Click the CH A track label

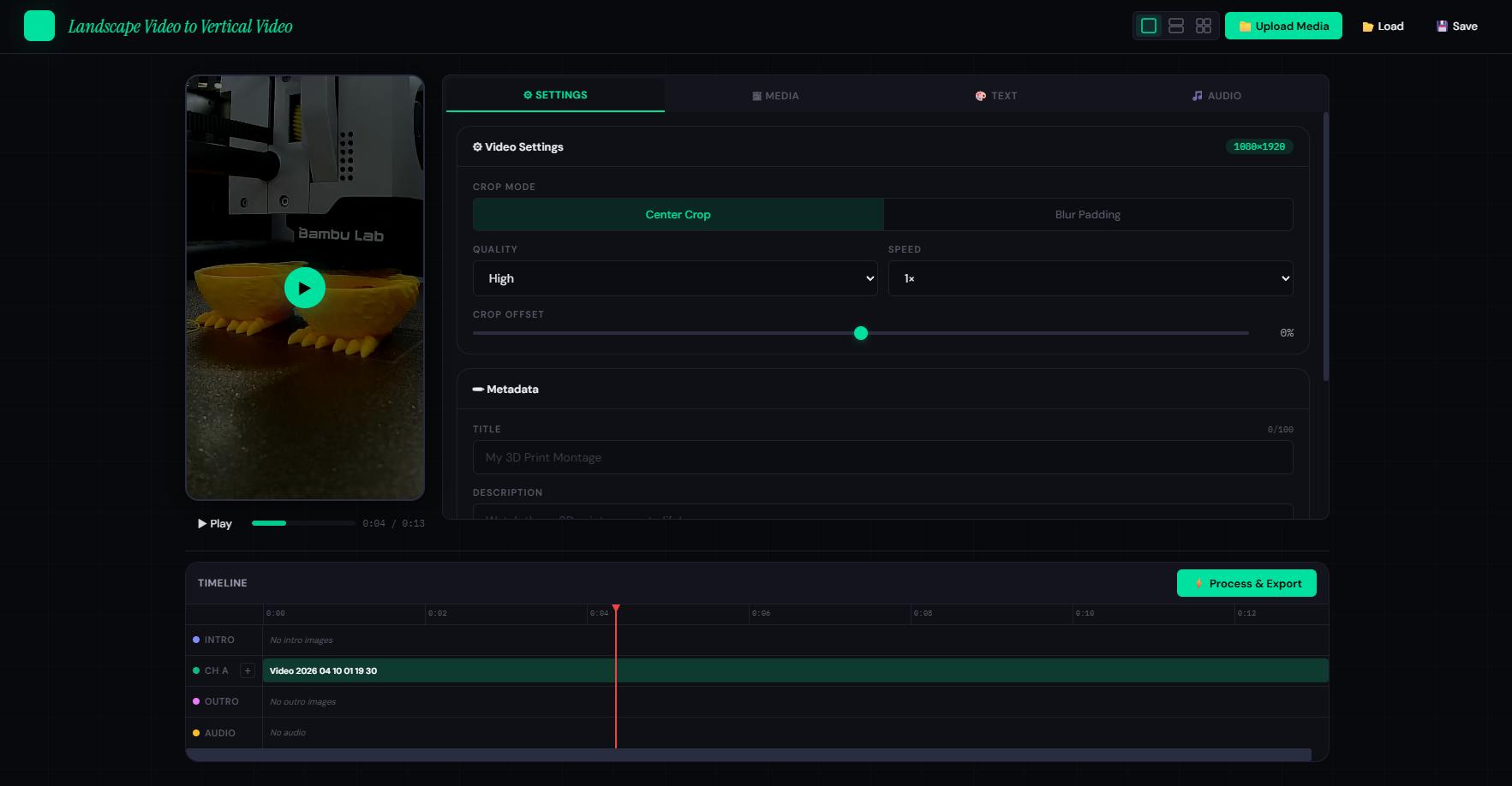coord(217,670)
